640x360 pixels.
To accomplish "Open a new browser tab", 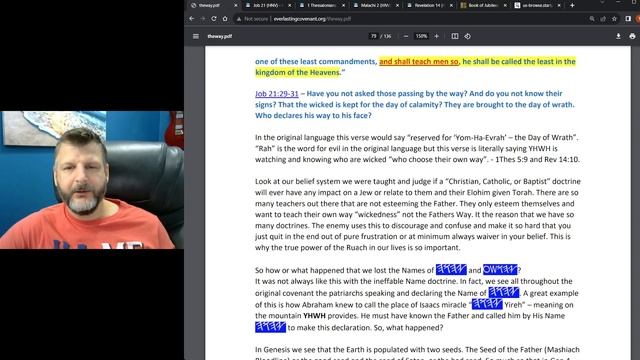I will (572, 5).
